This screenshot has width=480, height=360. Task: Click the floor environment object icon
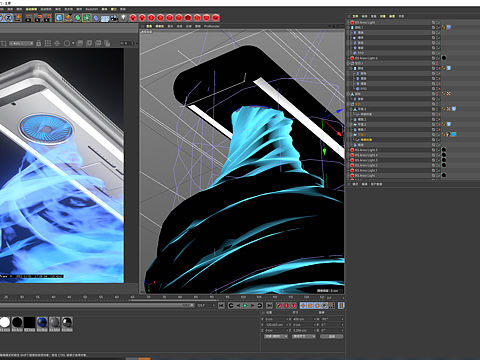pos(105,18)
